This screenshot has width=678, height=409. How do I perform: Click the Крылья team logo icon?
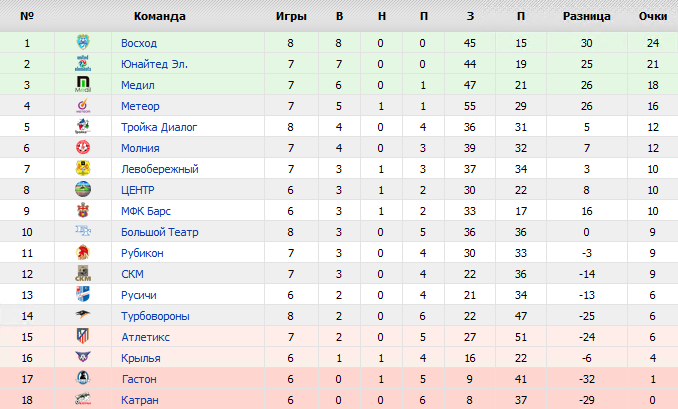coord(83,358)
